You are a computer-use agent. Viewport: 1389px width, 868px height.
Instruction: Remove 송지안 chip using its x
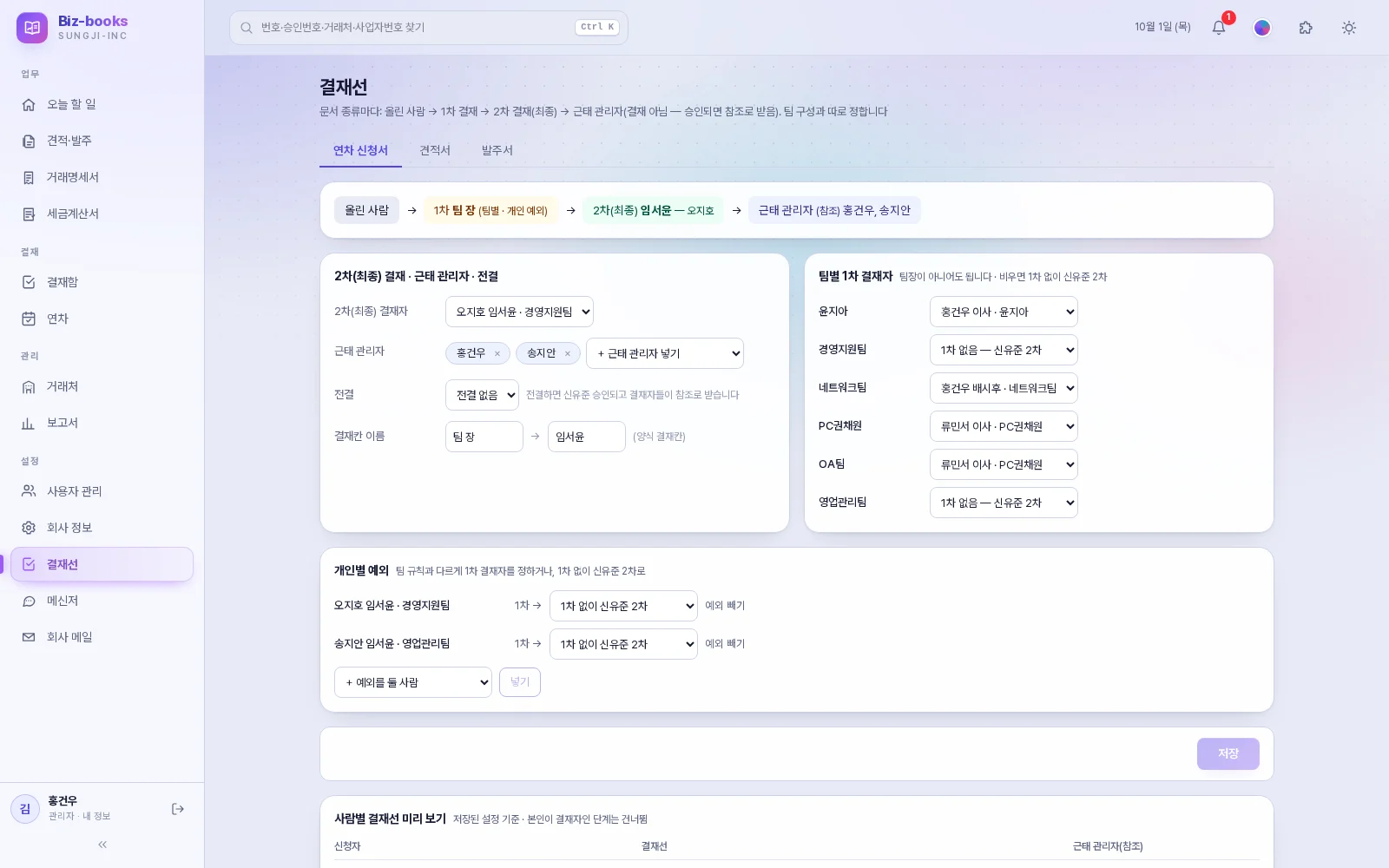click(x=568, y=353)
